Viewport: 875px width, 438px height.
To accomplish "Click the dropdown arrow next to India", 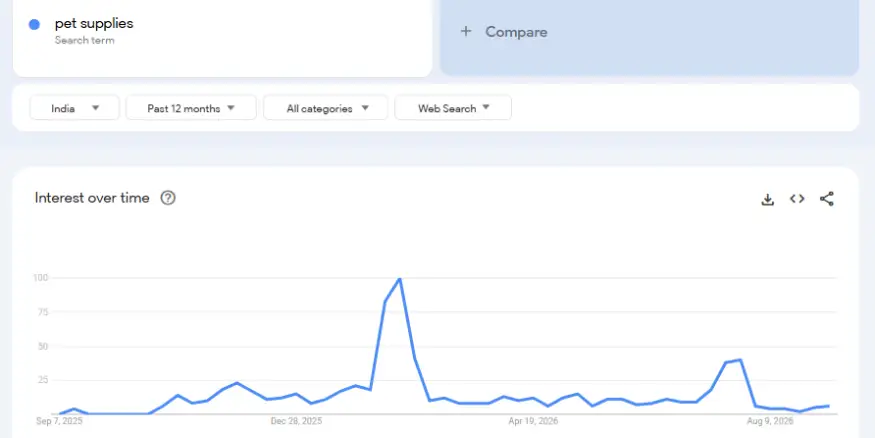I will coord(95,108).
